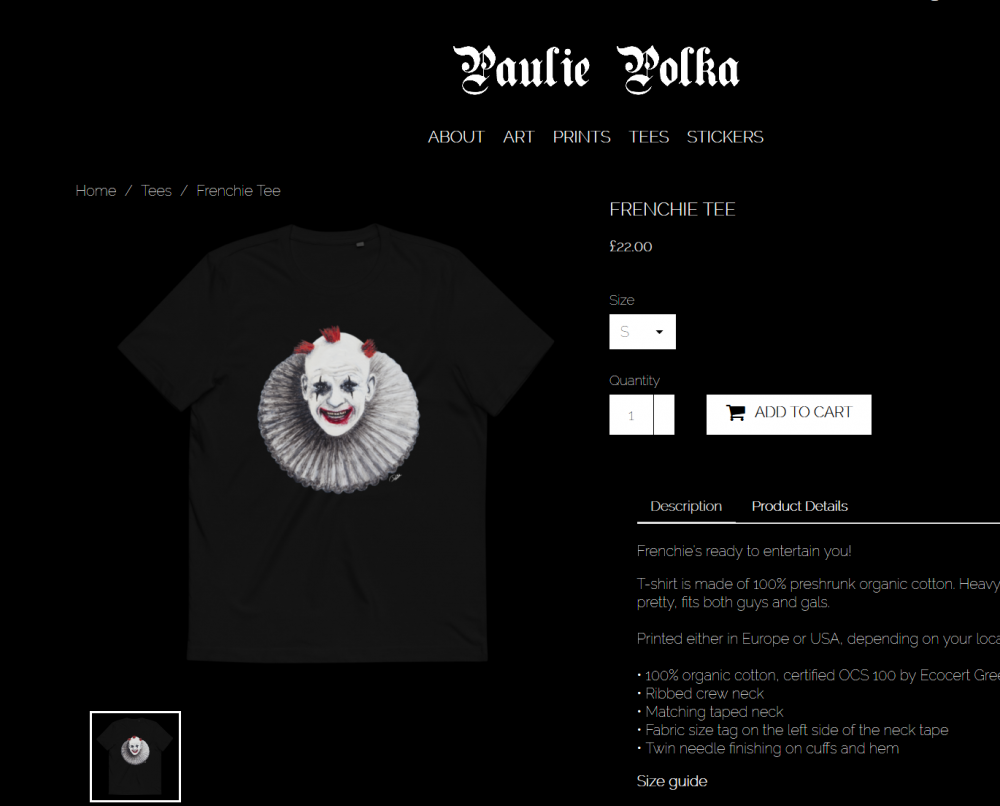Click the main Frenchie Tee product image
1000x806 pixels.
click(x=336, y=443)
